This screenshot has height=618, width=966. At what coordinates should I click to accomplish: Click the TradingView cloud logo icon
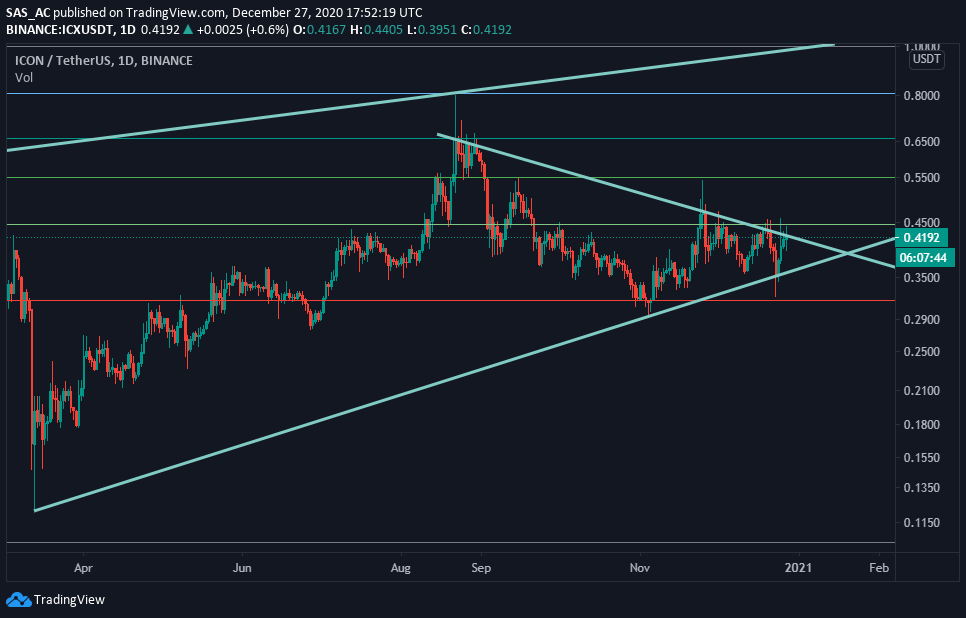pyautogui.click(x=18, y=600)
